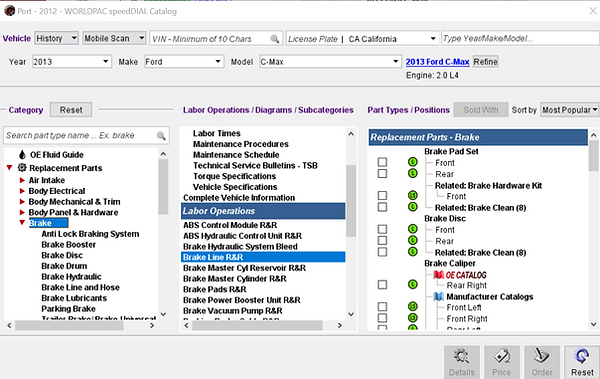Check the Caliper Front Right checkbox

pyautogui.click(x=382, y=318)
